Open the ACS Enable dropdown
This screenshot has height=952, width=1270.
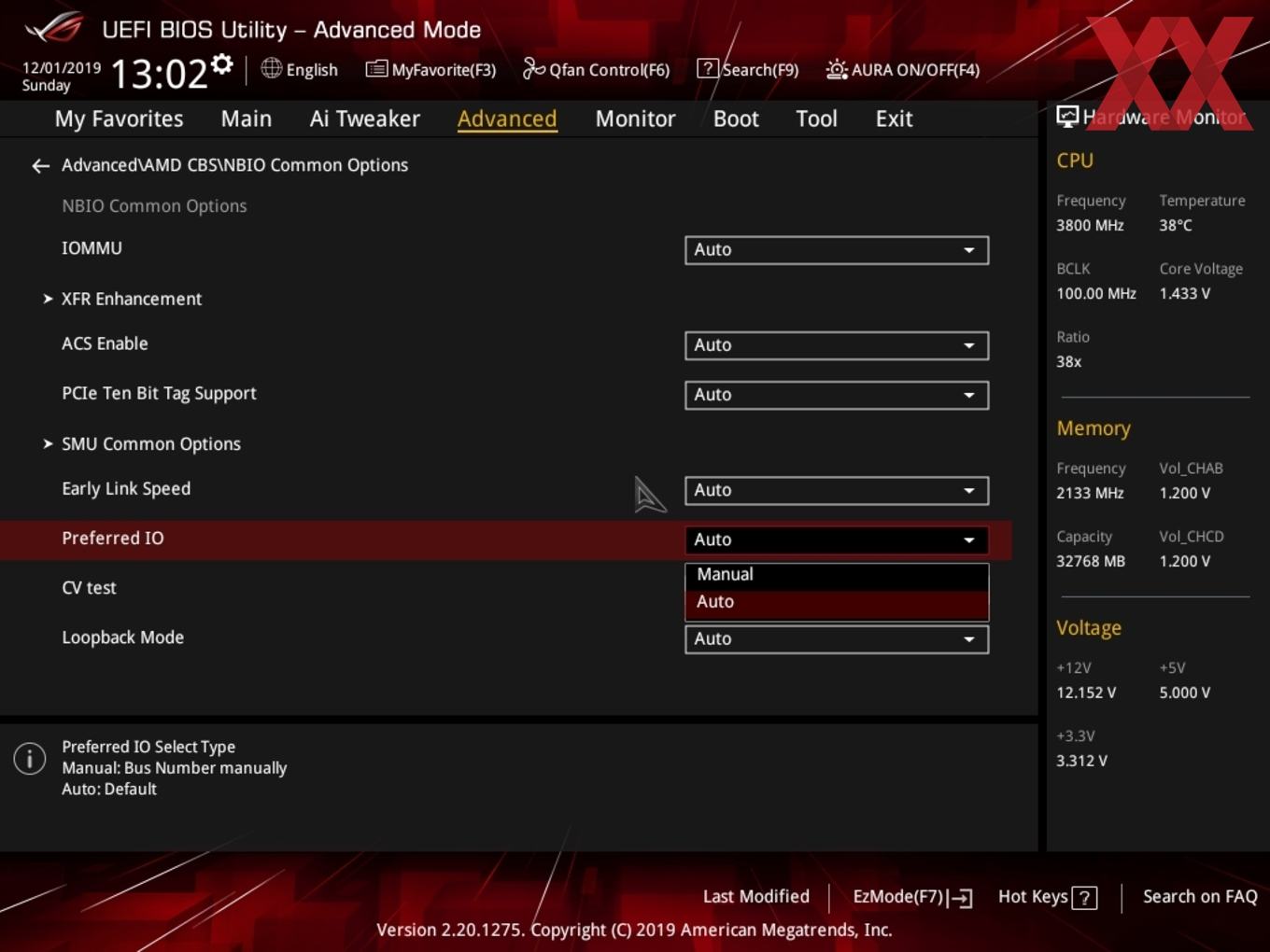pos(837,345)
